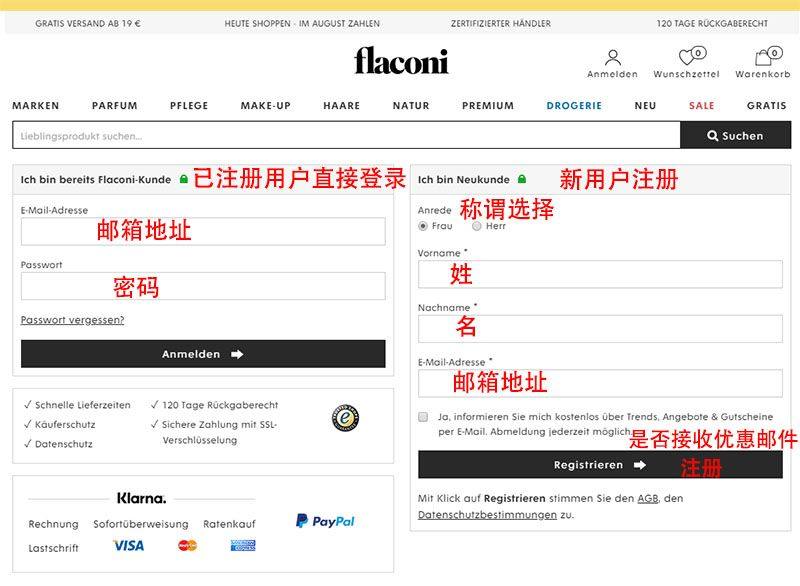Click the Klarna logo

click(x=141, y=498)
